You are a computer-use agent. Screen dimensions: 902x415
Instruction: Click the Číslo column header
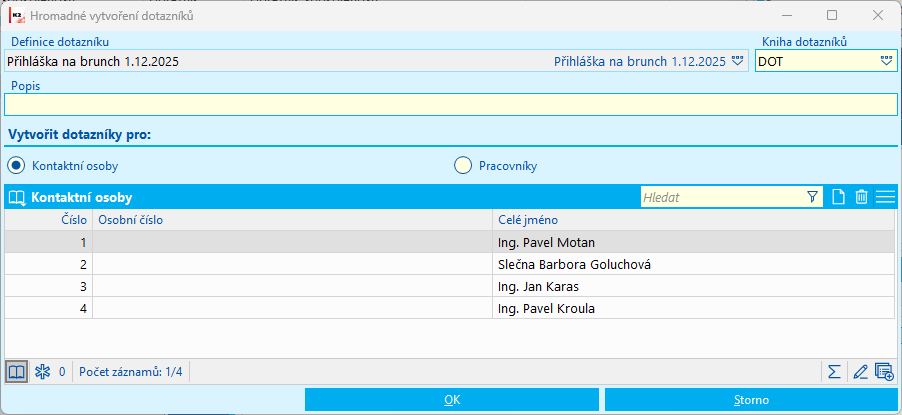pyautogui.click(x=49, y=219)
